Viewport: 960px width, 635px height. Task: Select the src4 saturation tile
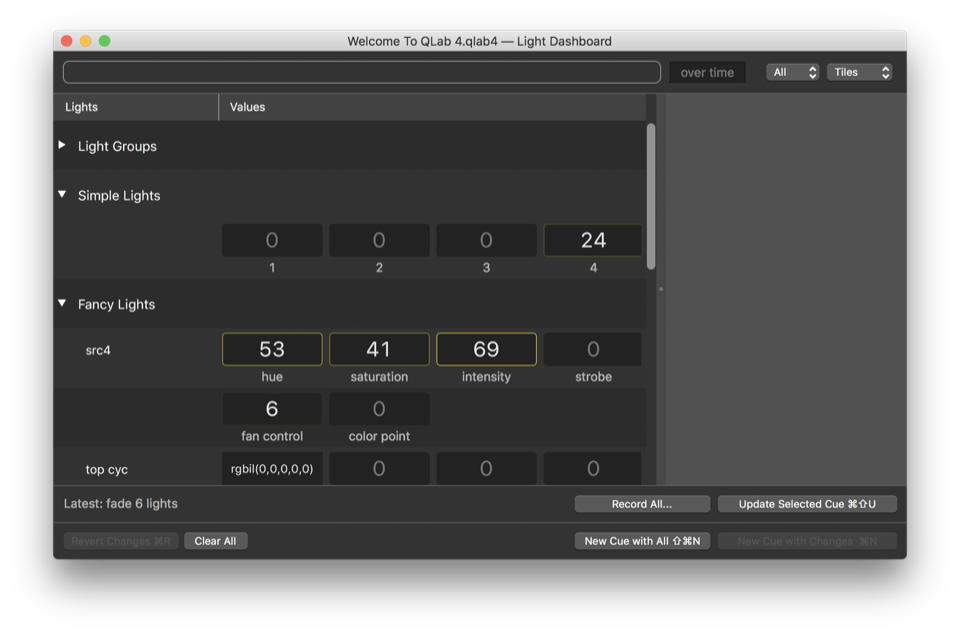coord(379,349)
